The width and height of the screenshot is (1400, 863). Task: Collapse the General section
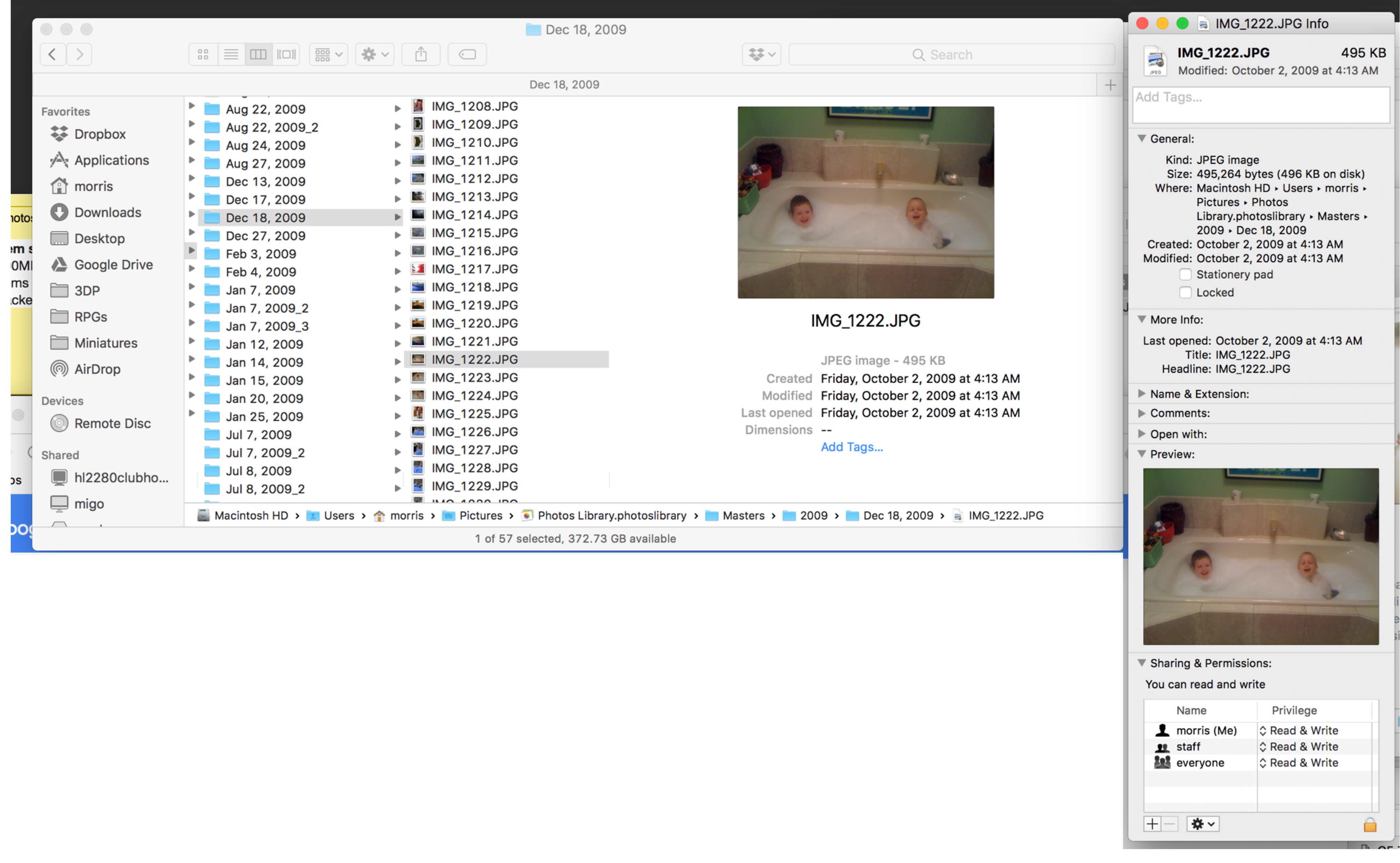(x=1142, y=139)
